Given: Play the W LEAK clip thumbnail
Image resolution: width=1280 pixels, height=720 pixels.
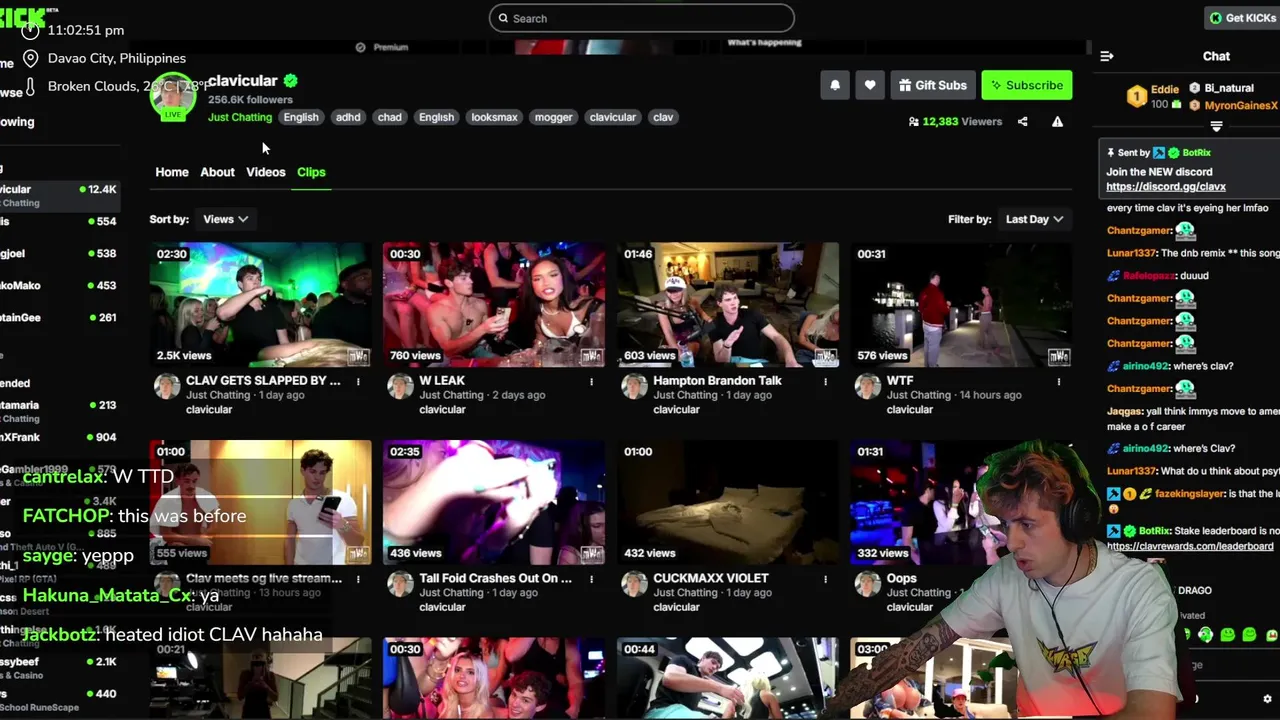Looking at the screenshot, I should click(494, 305).
